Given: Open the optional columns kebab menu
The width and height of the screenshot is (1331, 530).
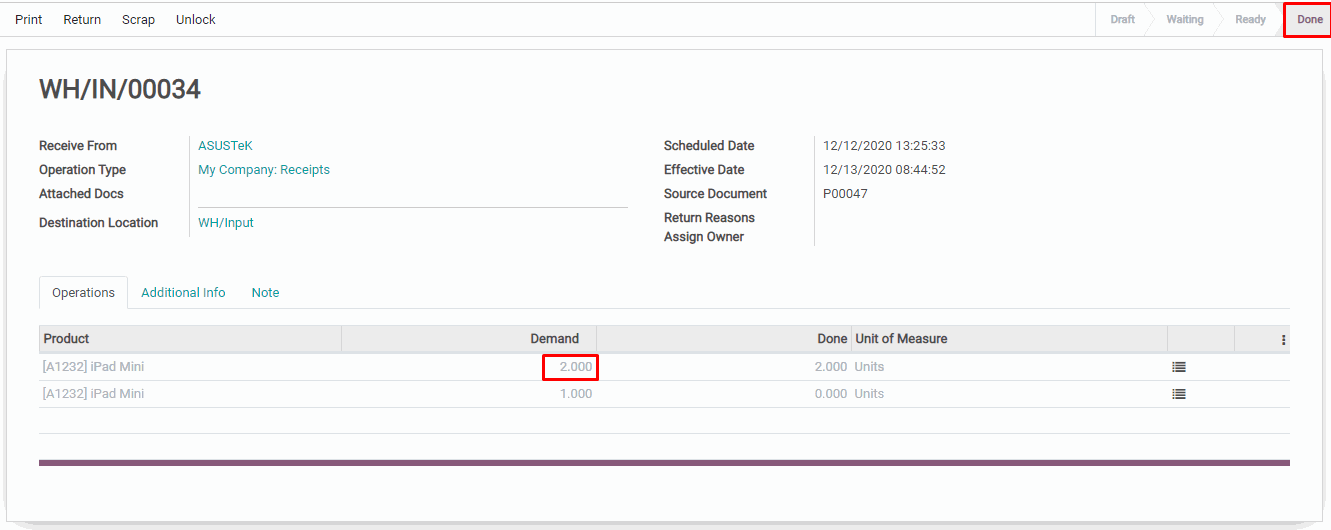Looking at the screenshot, I should click(1283, 340).
